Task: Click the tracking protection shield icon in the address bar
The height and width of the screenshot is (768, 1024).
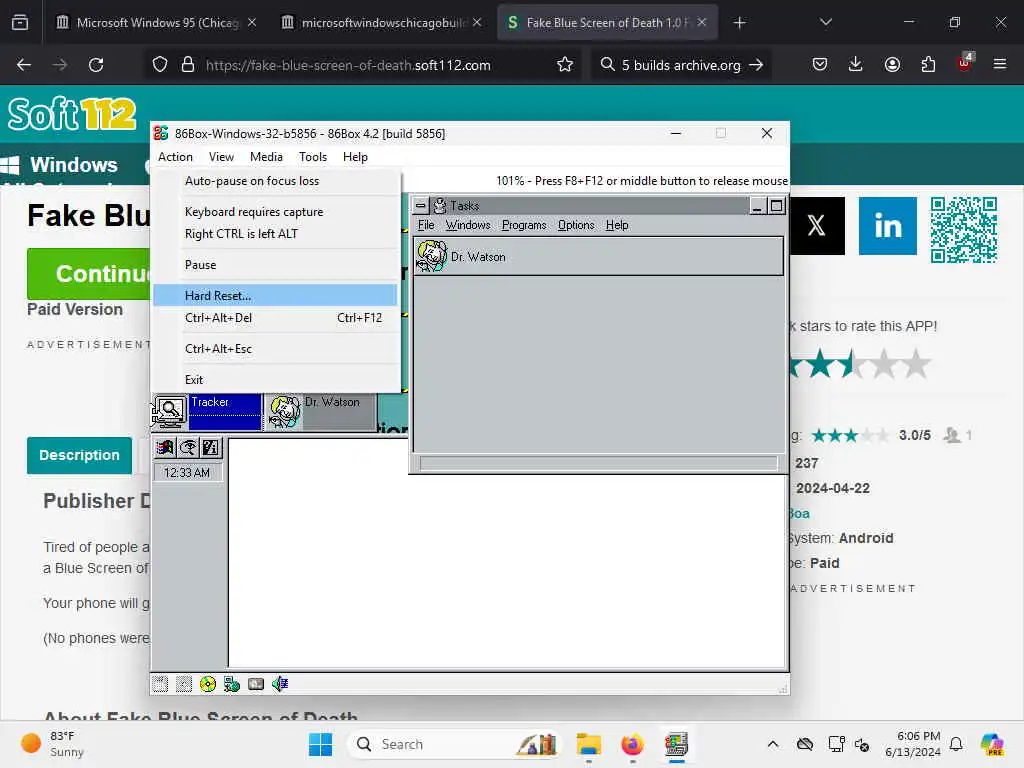Action: tap(160, 65)
